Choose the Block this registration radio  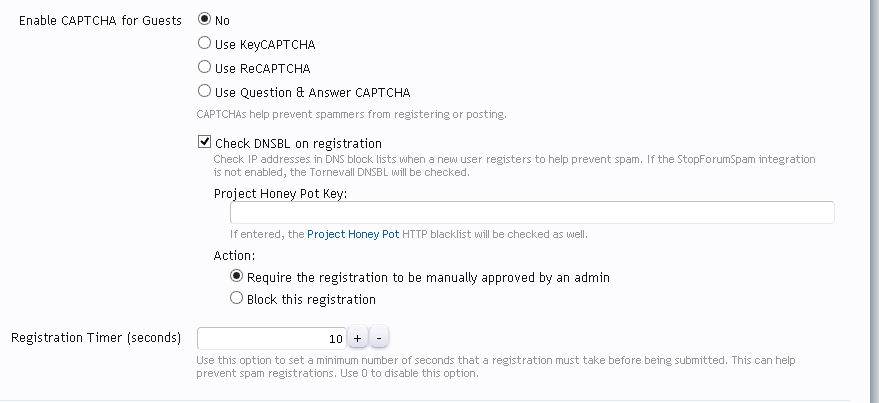point(237,299)
